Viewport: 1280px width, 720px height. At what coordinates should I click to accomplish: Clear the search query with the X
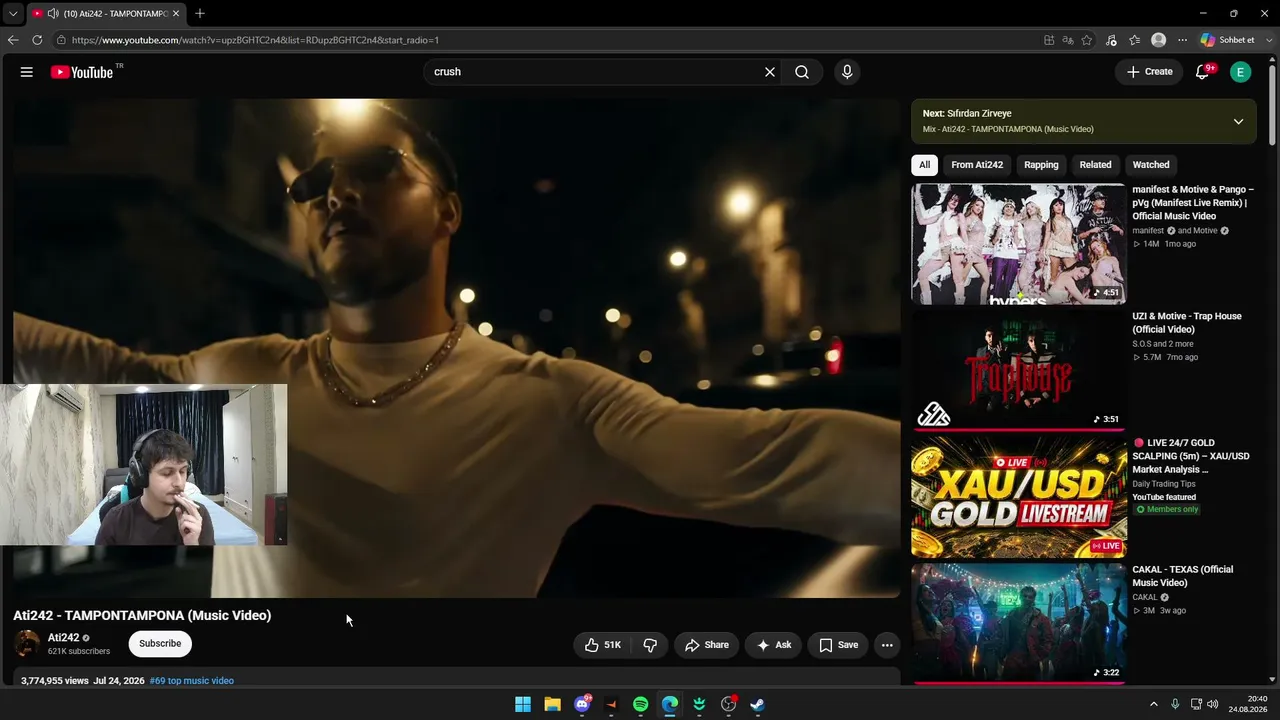770,72
